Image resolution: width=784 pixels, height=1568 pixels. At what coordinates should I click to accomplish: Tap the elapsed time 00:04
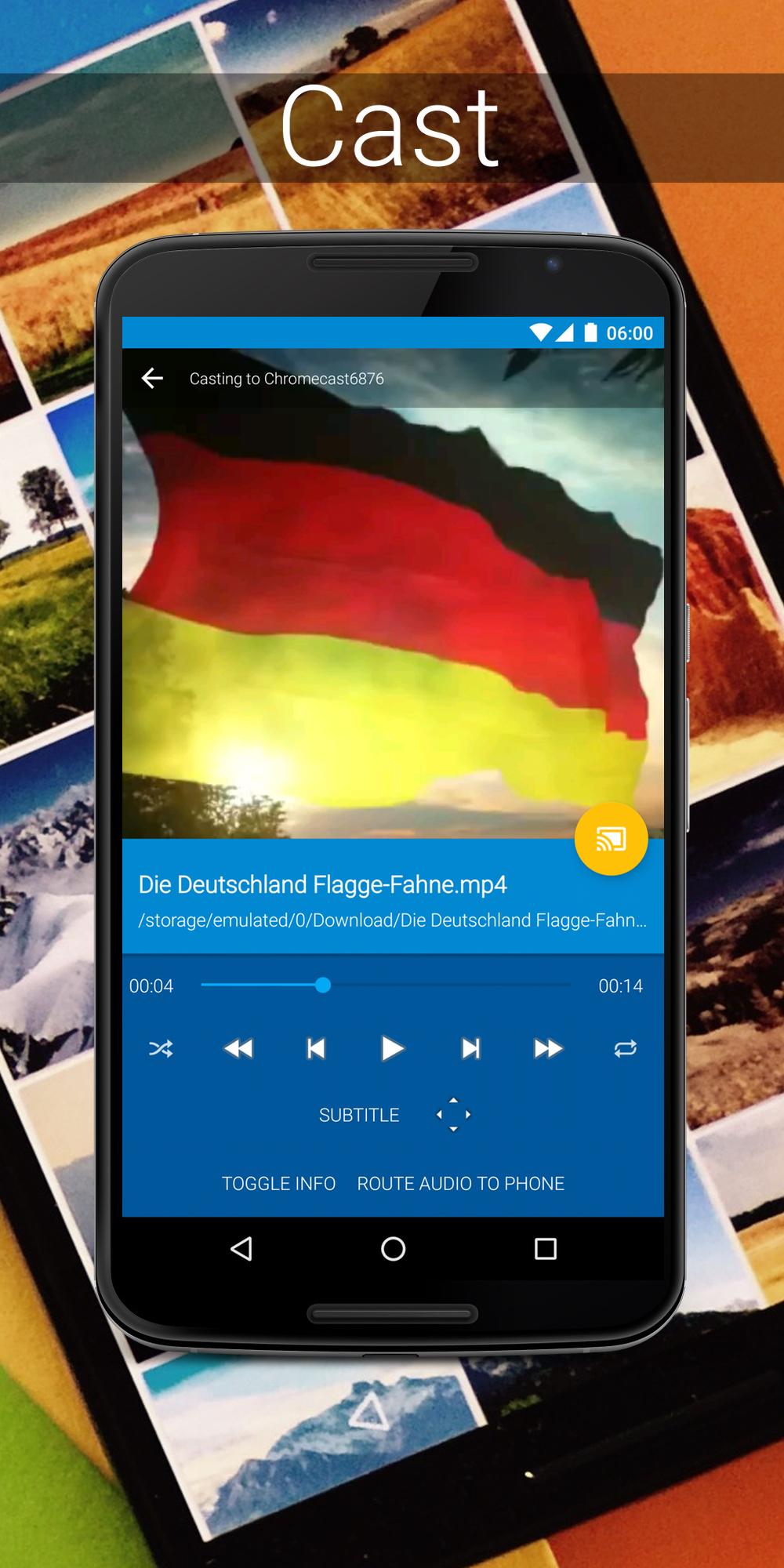pos(151,985)
